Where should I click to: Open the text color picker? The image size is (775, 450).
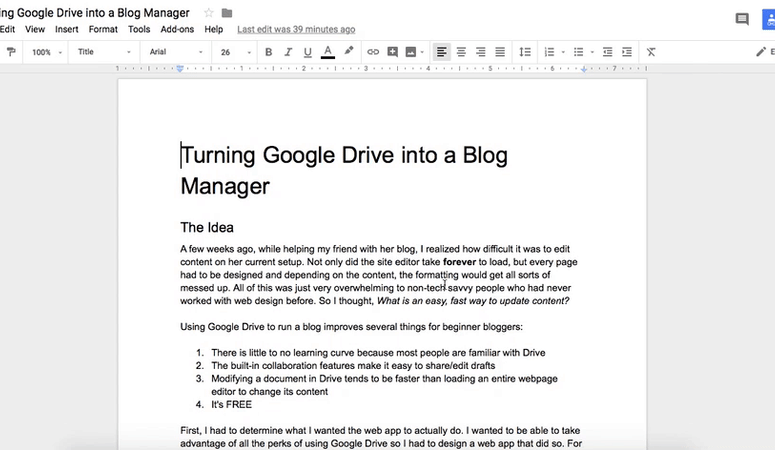pos(328,52)
